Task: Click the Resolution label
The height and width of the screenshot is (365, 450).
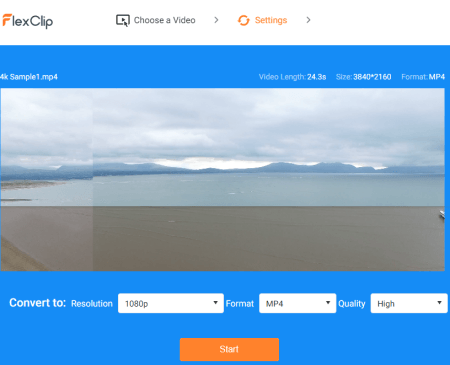Action: 92,304
